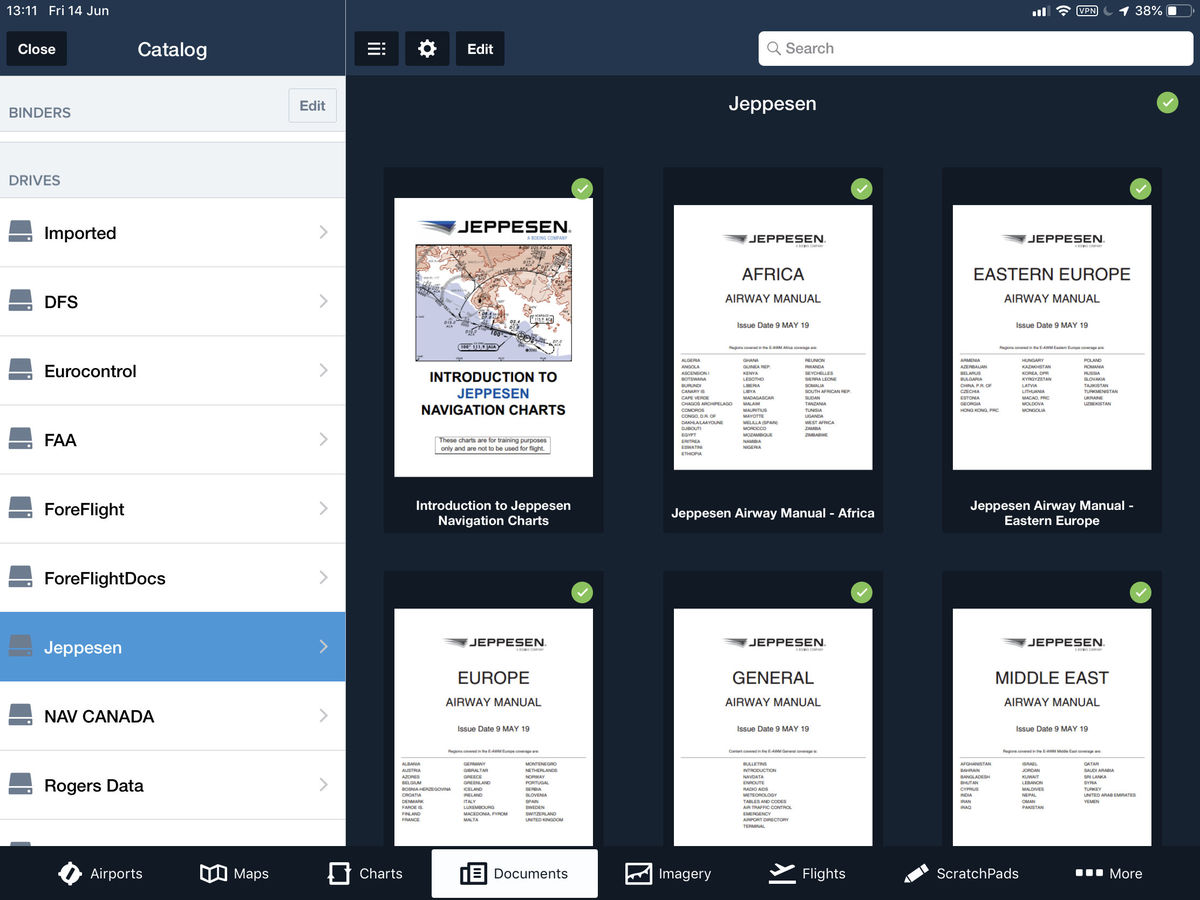
Task: Tap the Edit button beside Binders
Action: click(312, 106)
